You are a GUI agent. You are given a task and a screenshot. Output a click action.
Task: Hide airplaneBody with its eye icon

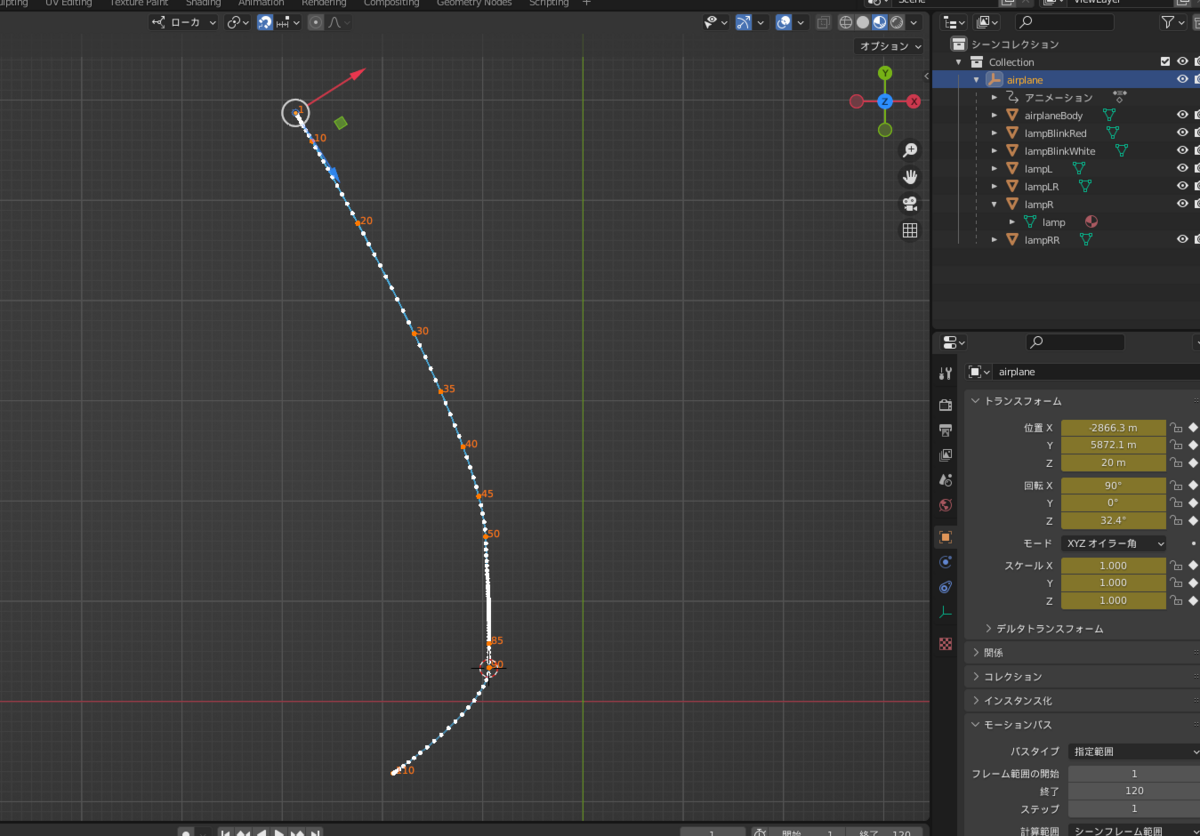click(x=1182, y=116)
